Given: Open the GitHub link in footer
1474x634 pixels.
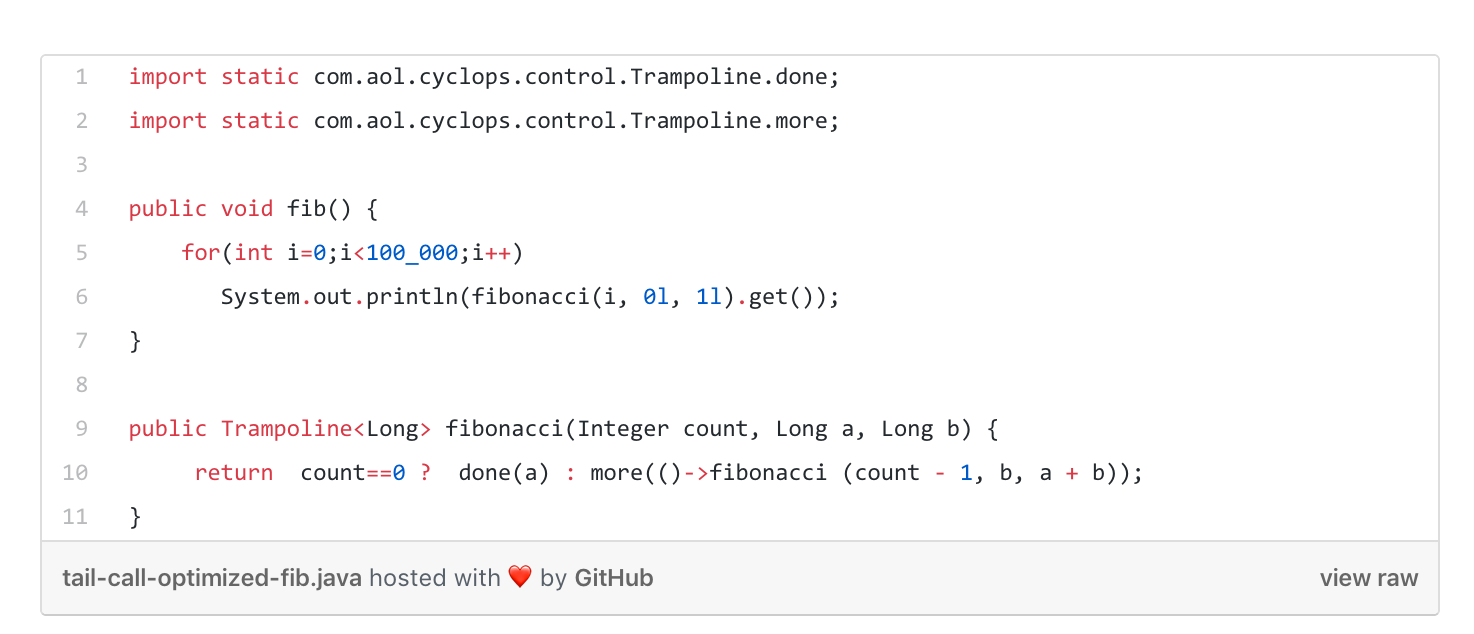Looking at the screenshot, I should click(x=614, y=578).
